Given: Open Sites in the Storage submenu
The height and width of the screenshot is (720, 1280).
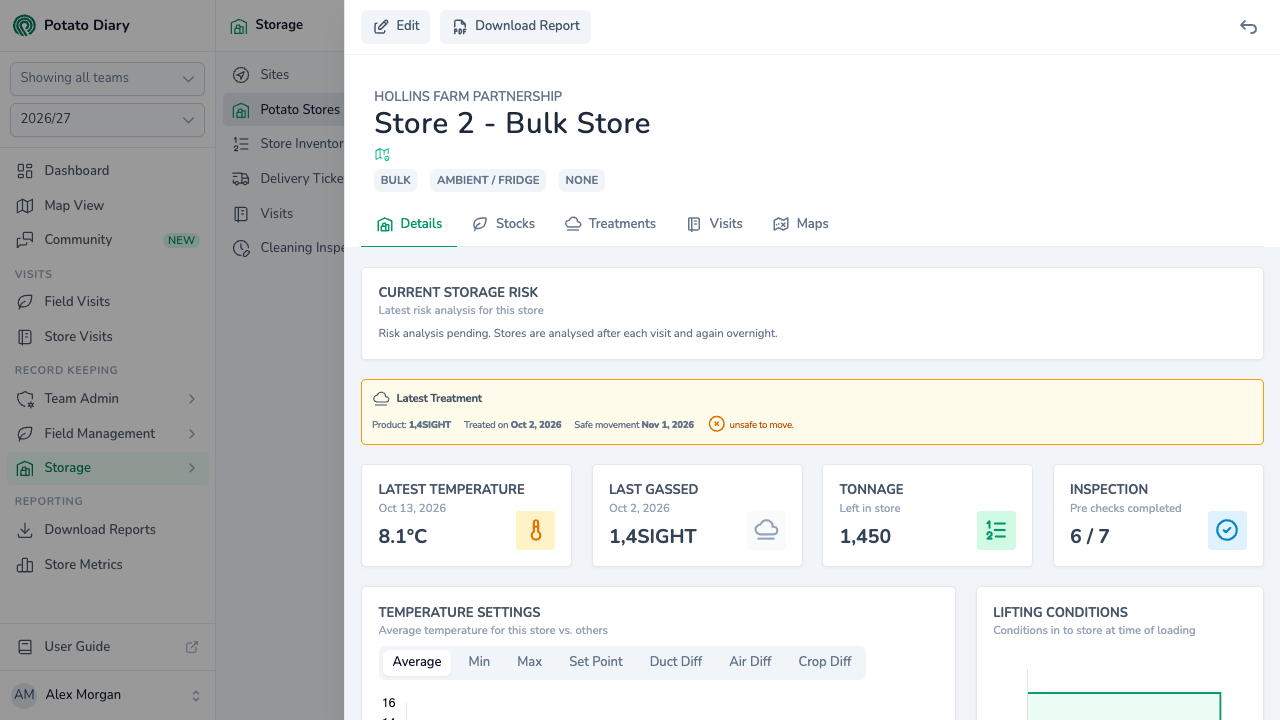Looking at the screenshot, I should [x=284, y=75].
